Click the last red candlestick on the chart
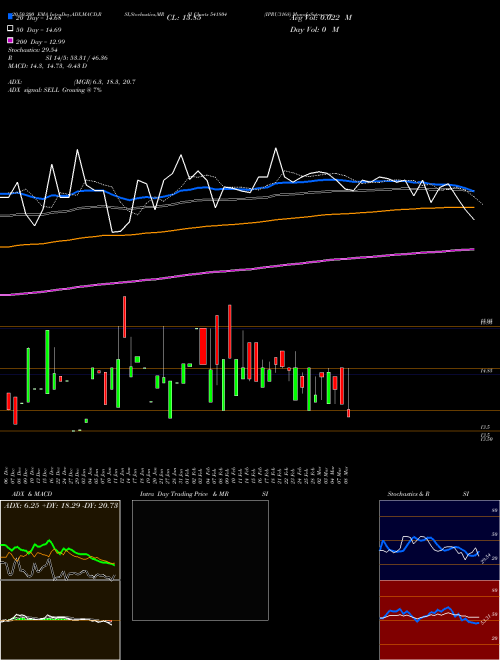The height and width of the screenshot is (660, 500). coord(348,413)
